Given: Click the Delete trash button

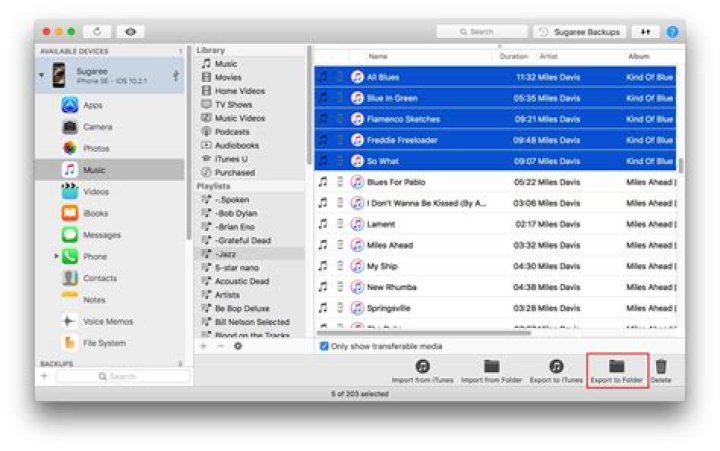Looking at the screenshot, I should [x=661, y=371].
